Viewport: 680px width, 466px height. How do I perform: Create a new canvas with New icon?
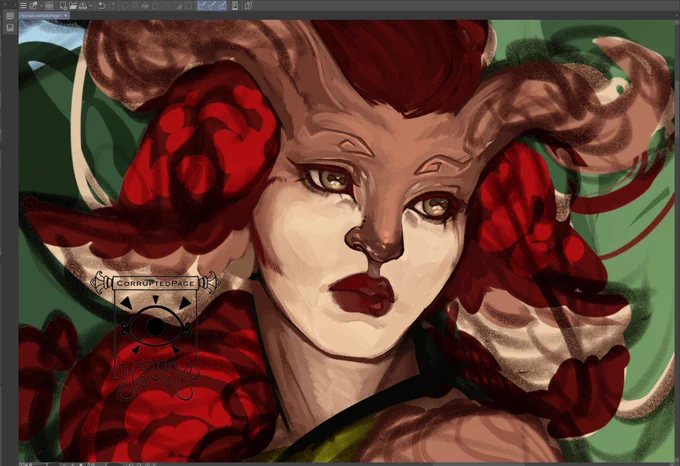tap(63, 6)
